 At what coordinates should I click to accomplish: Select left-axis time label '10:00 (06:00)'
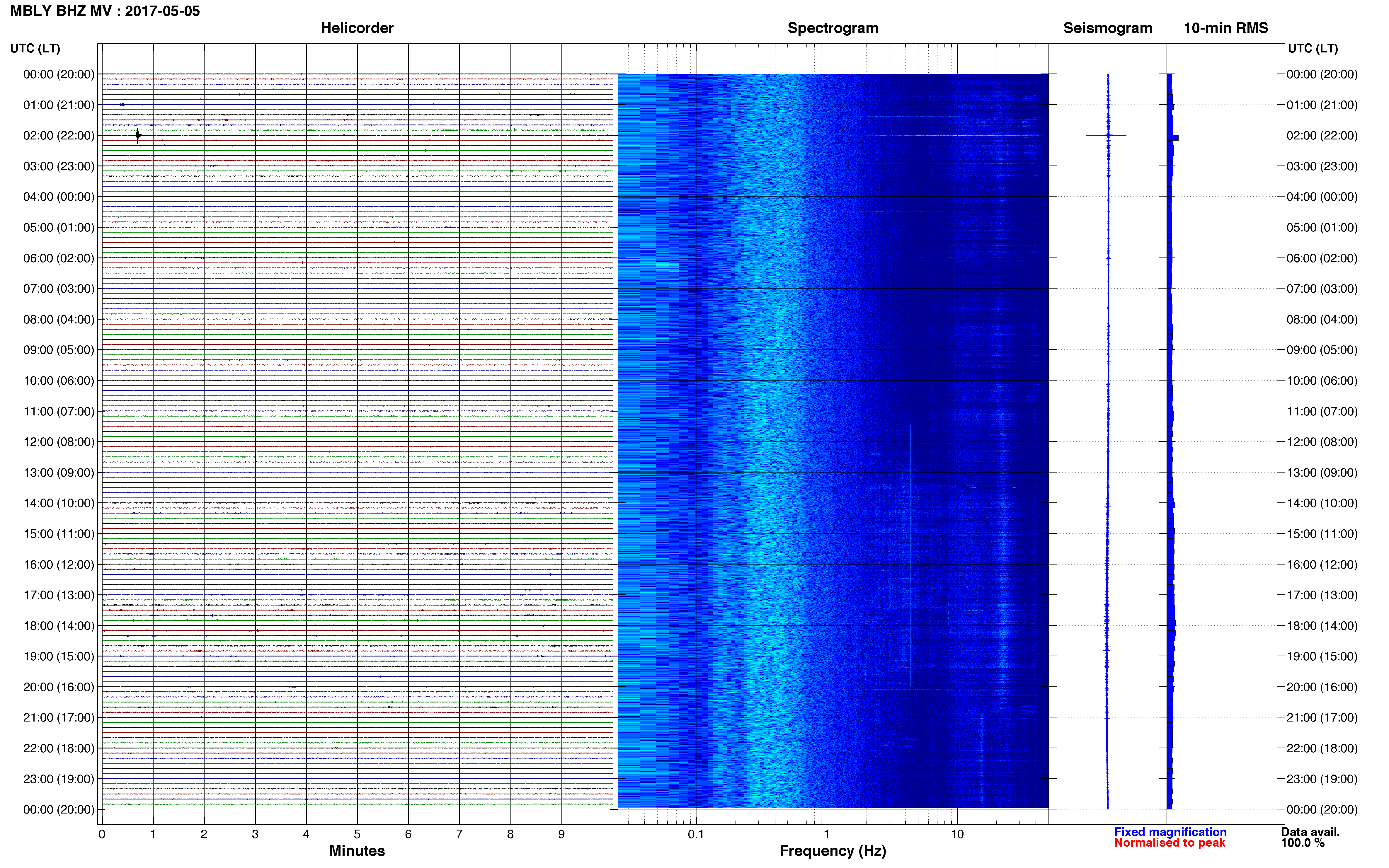[x=59, y=381]
